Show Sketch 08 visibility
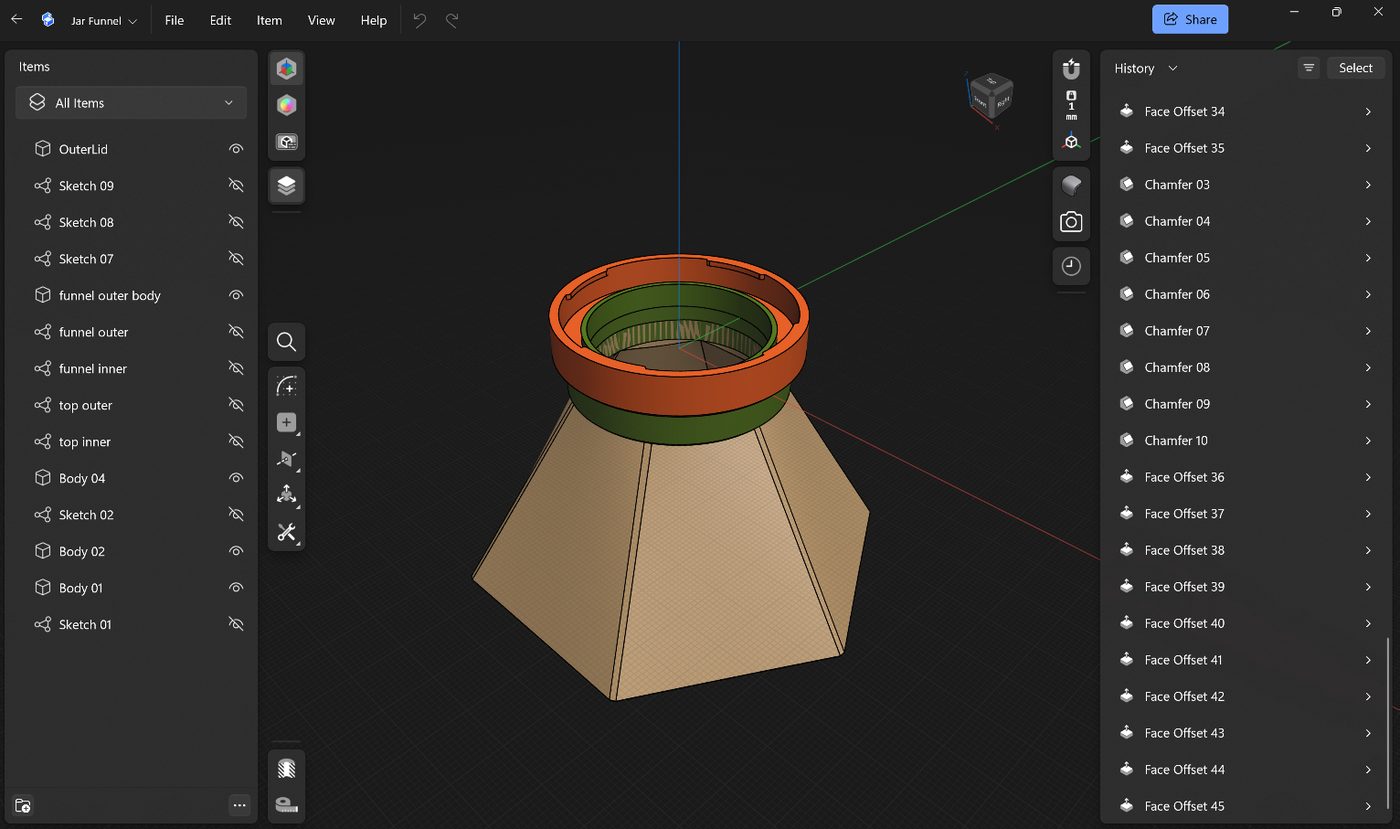 pos(236,222)
